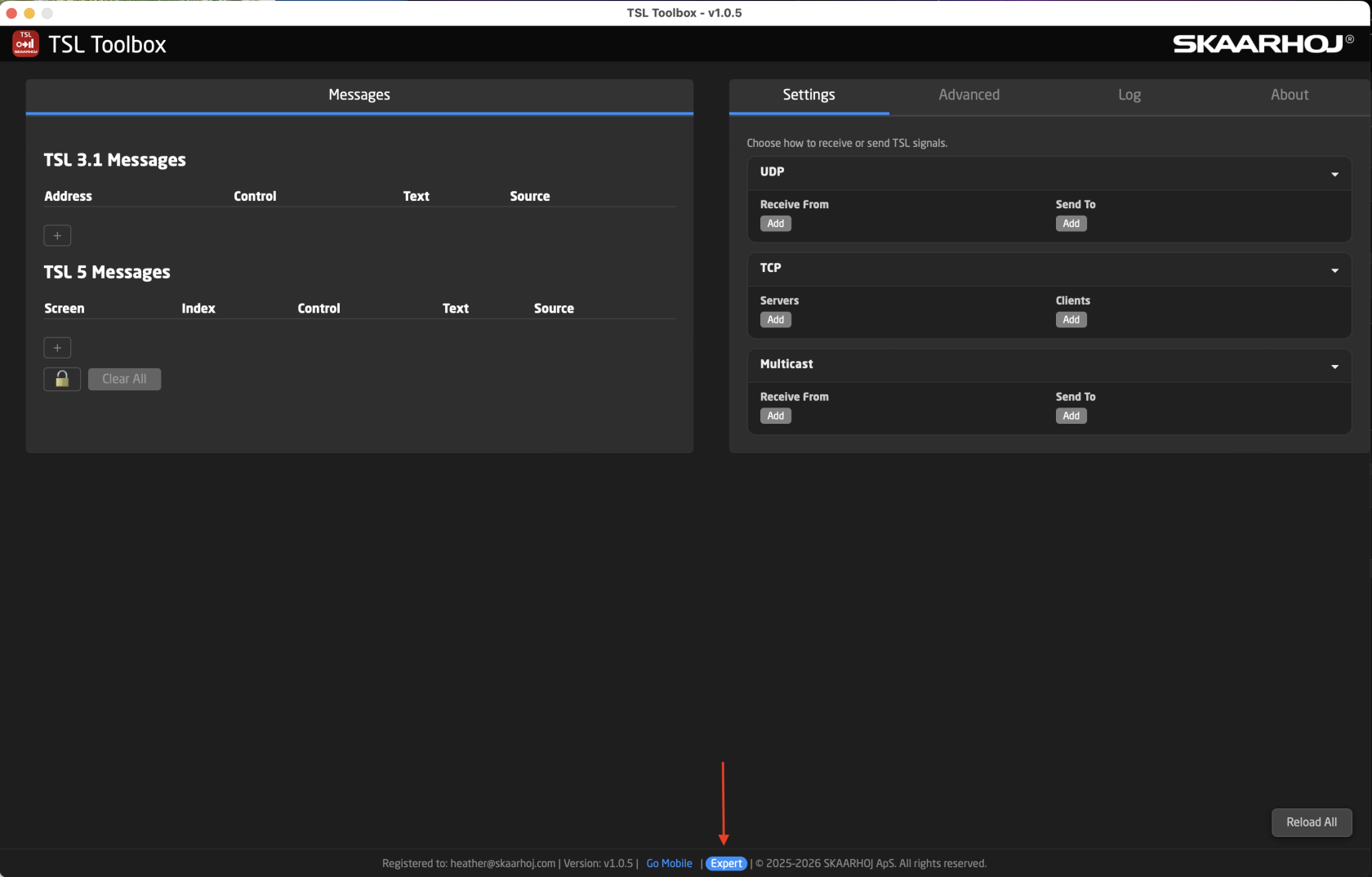Open the About tab

1290,95
